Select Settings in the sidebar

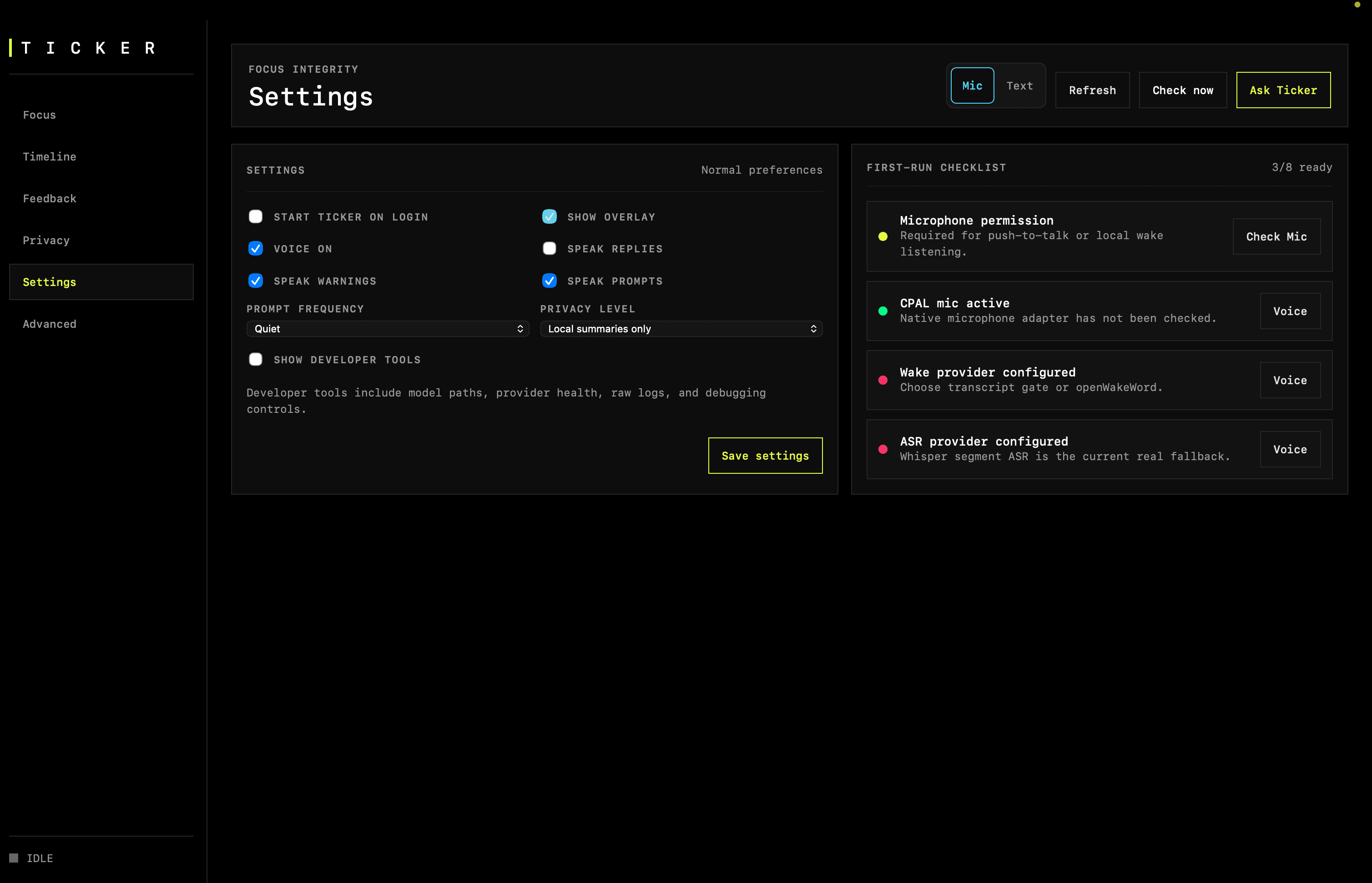click(101, 282)
